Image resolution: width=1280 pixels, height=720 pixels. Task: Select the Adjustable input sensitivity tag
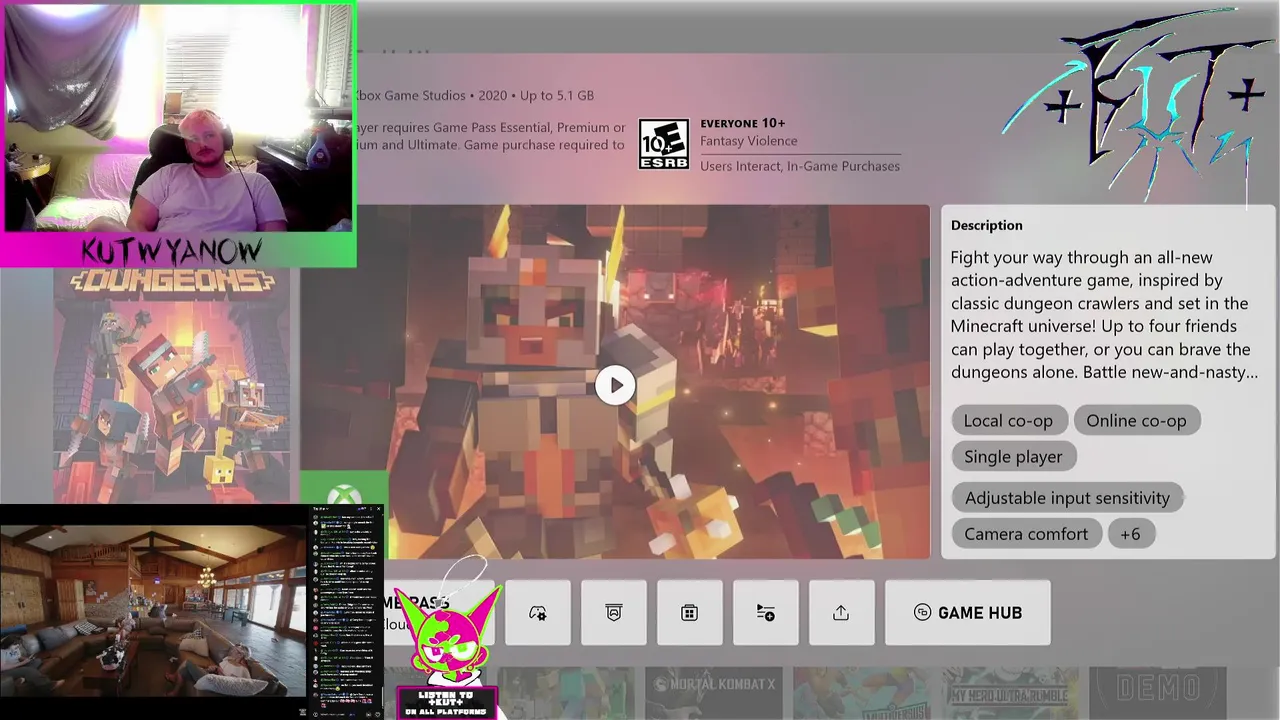click(x=1067, y=498)
